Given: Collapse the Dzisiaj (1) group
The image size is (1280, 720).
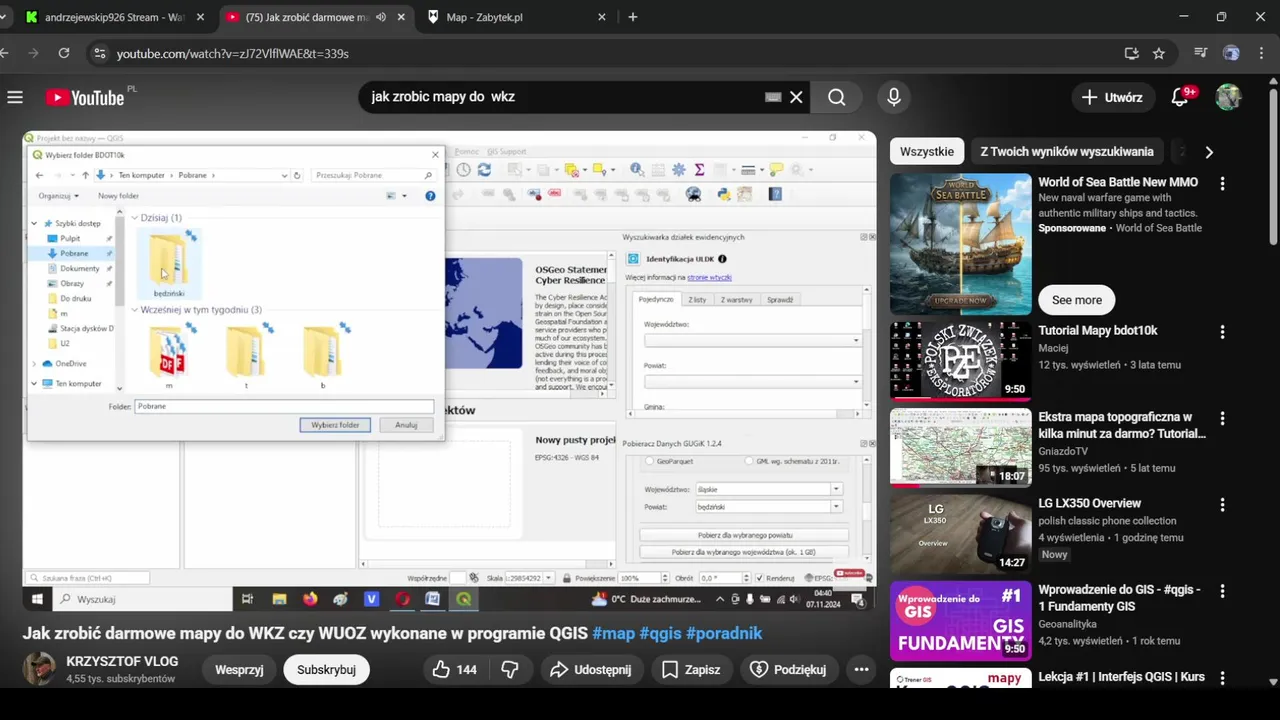Looking at the screenshot, I should click(135, 218).
